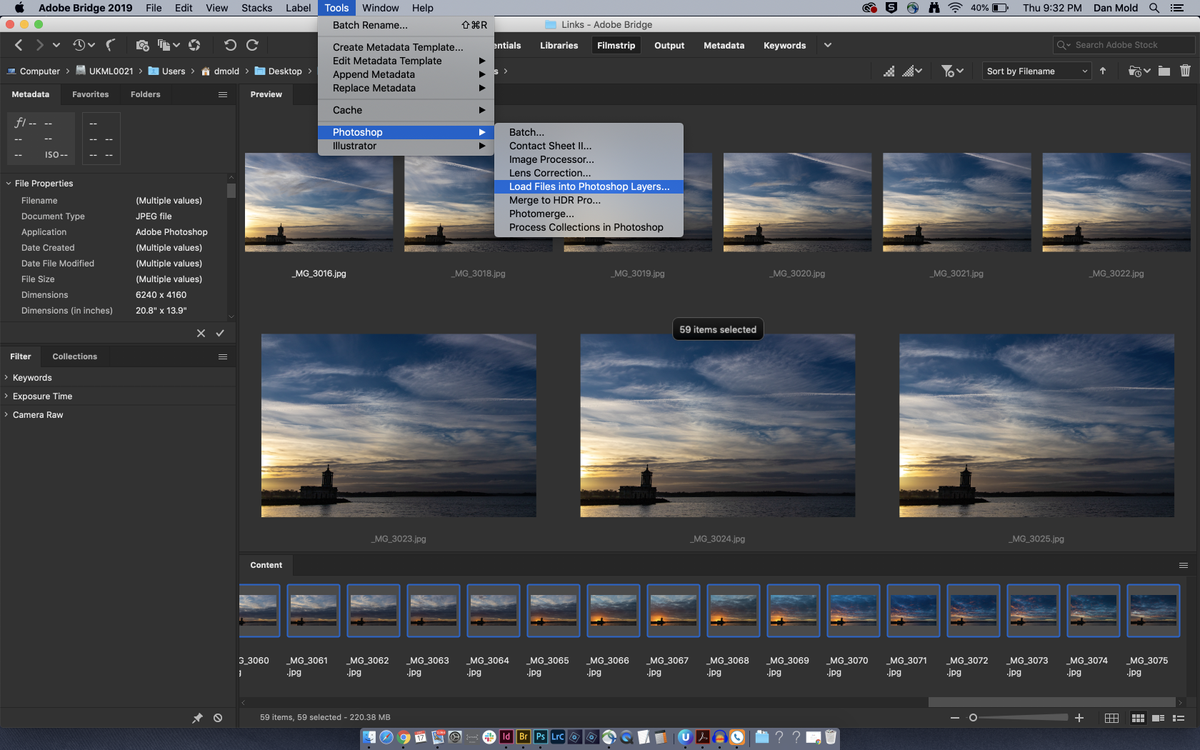Toggle the thumbnail pin at bottom left
Image resolution: width=1200 pixels, height=750 pixels.
(x=197, y=717)
